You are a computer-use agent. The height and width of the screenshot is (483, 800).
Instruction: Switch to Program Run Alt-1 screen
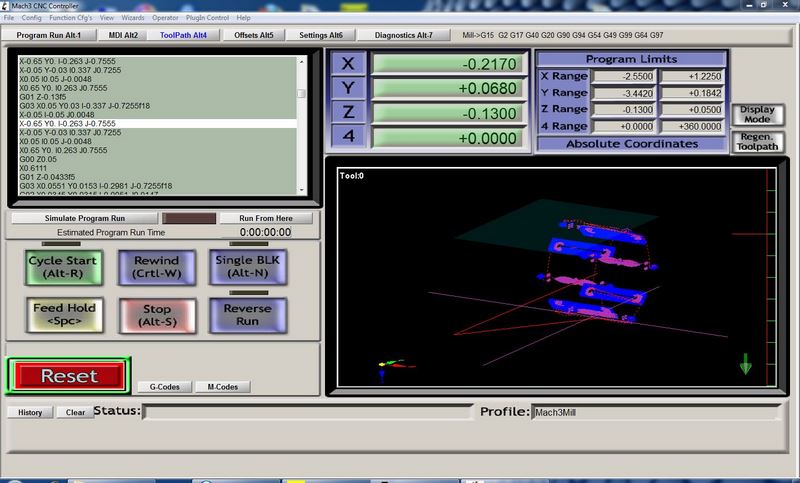48,35
